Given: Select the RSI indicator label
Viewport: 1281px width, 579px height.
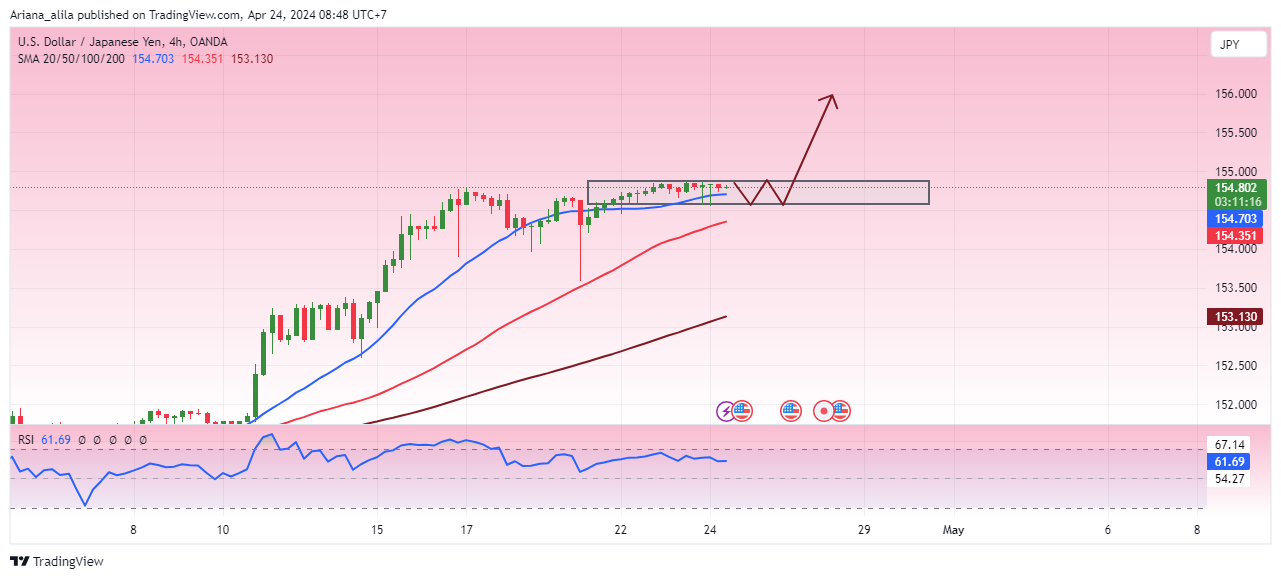Looking at the screenshot, I should (26, 439).
